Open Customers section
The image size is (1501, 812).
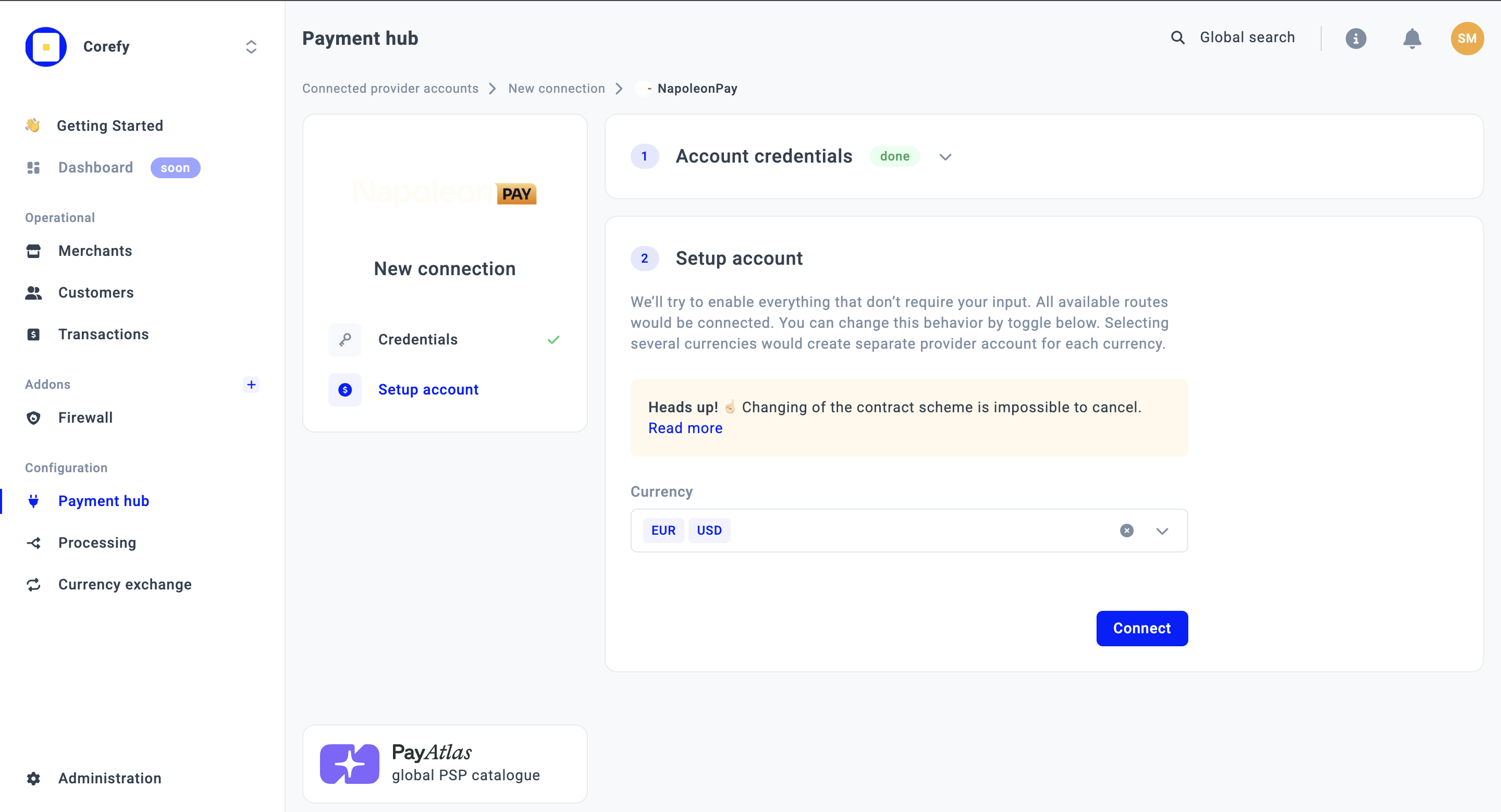point(96,292)
